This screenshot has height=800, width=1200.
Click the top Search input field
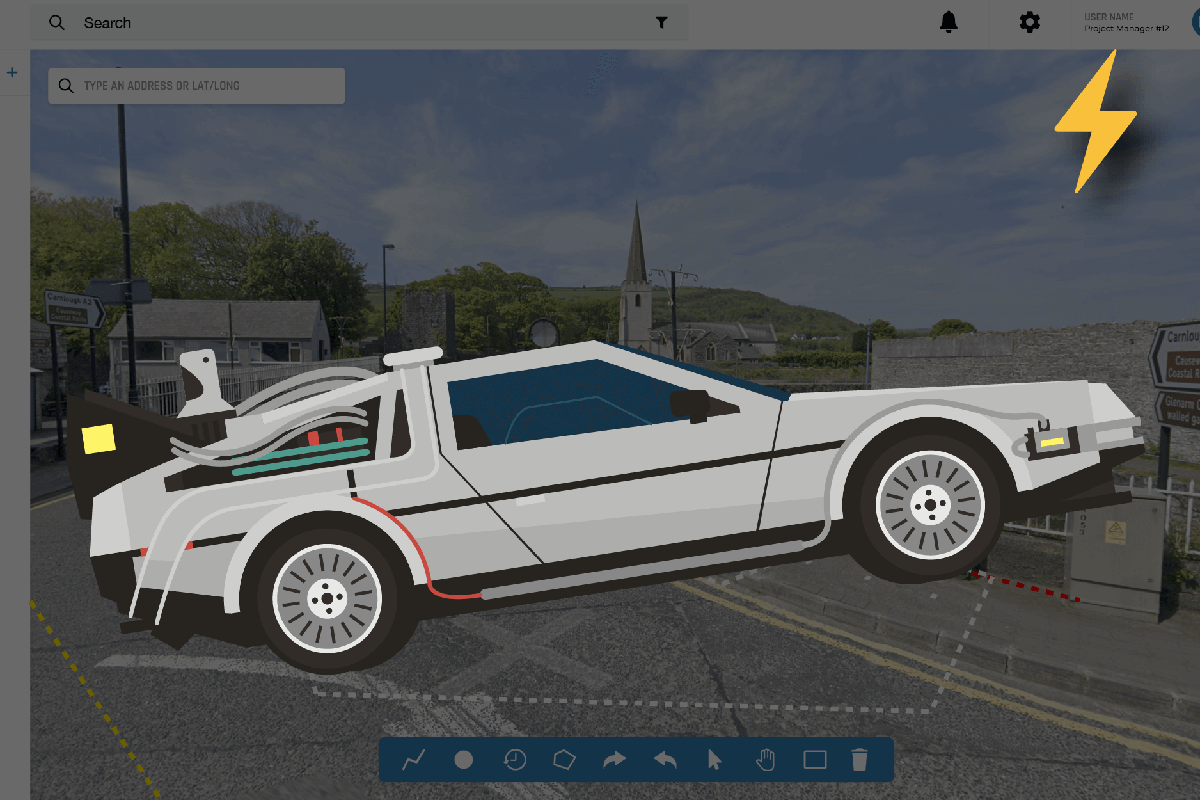pyautogui.click(x=360, y=22)
